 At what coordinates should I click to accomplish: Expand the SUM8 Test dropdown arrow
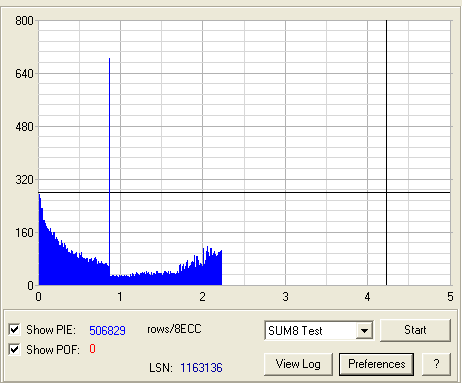(x=364, y=331)
